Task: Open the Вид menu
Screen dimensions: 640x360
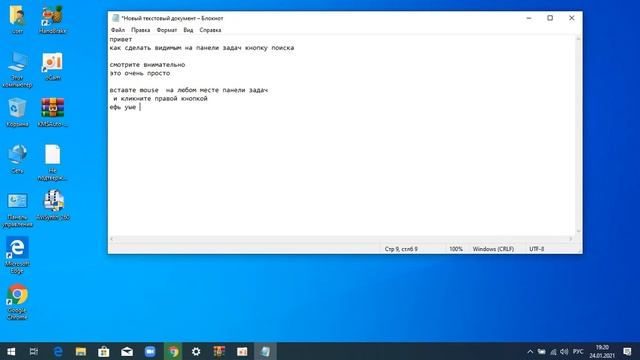Action: coord(188,30)
